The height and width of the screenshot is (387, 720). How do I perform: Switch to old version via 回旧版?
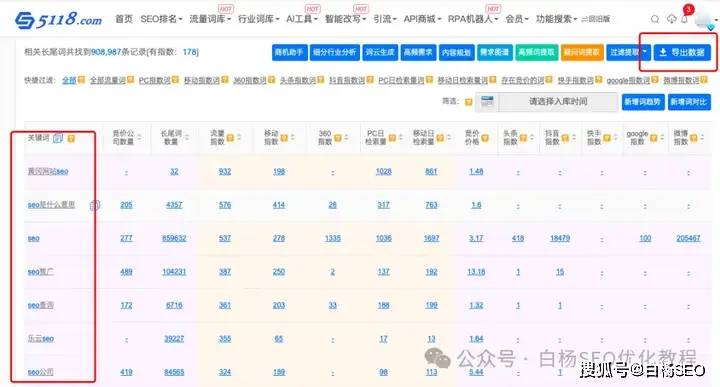pos(596,19)
